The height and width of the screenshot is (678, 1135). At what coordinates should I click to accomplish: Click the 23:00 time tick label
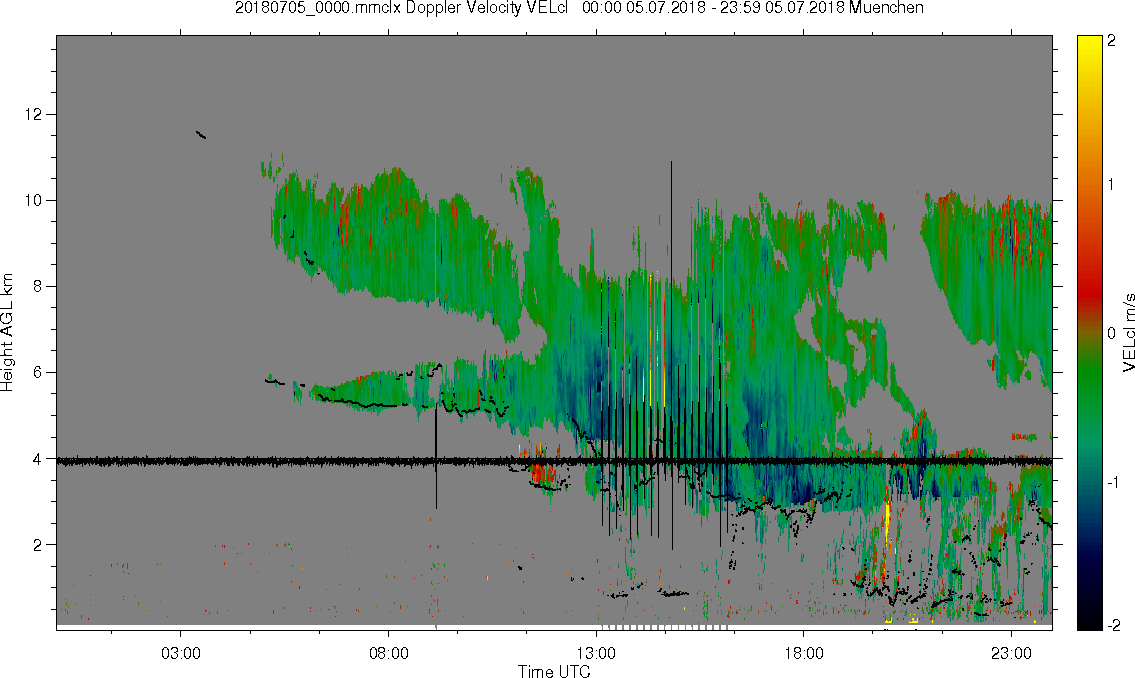point(1012,653)
